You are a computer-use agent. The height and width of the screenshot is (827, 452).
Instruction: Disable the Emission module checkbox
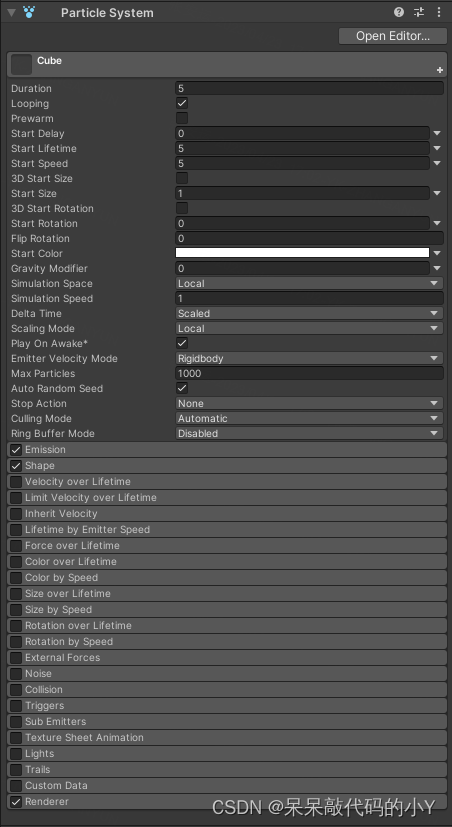click(16, 450)
